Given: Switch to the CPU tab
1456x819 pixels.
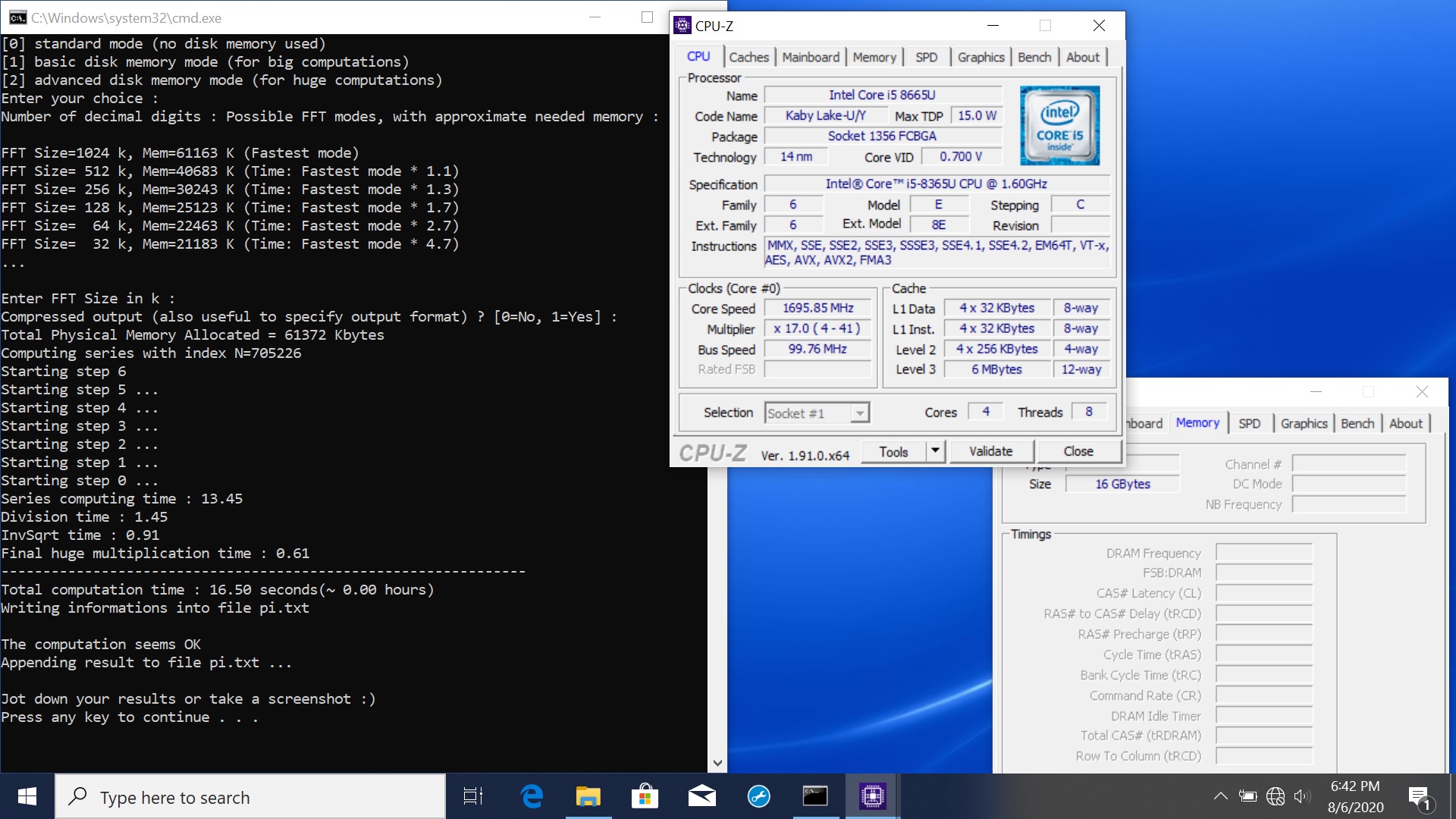Looking at the screenshot, I should [698, 57].
